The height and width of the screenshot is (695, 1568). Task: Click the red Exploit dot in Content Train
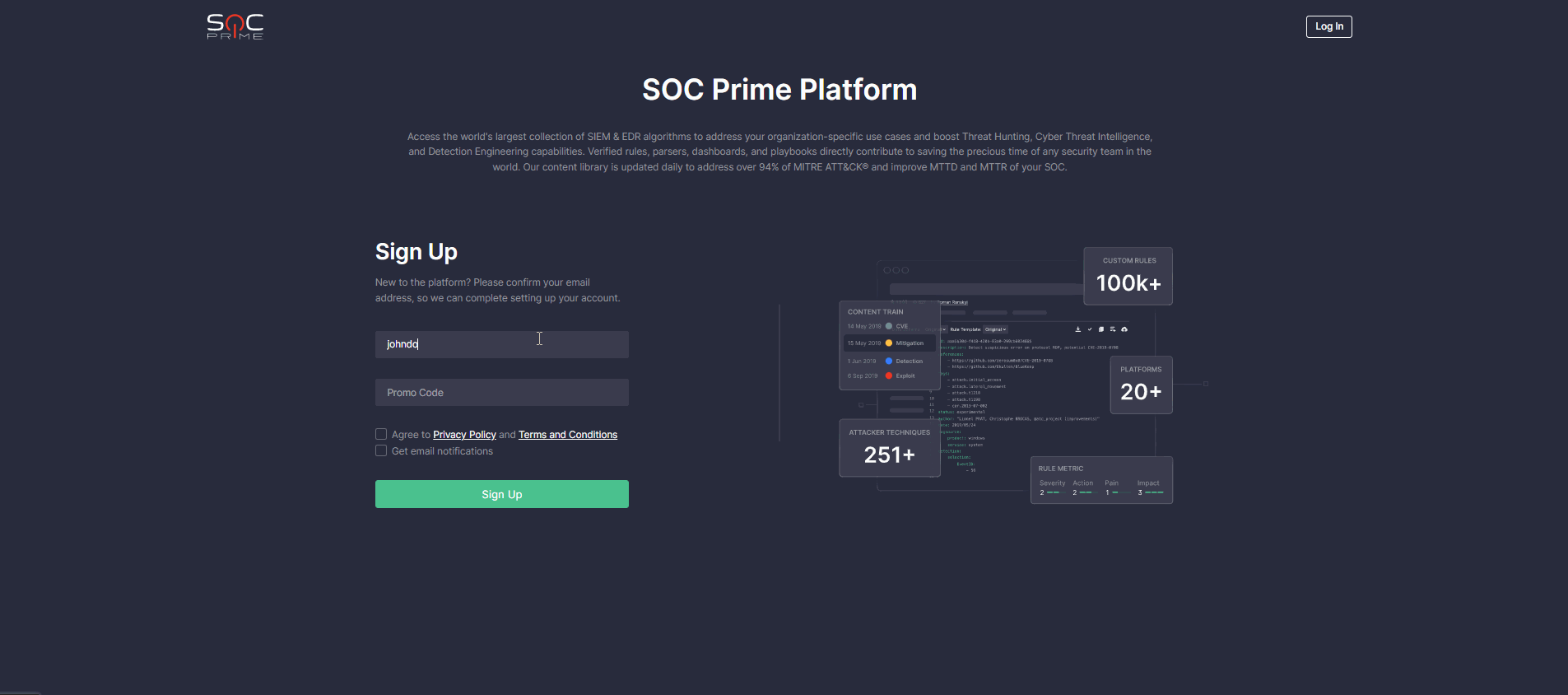coord(889,375)
